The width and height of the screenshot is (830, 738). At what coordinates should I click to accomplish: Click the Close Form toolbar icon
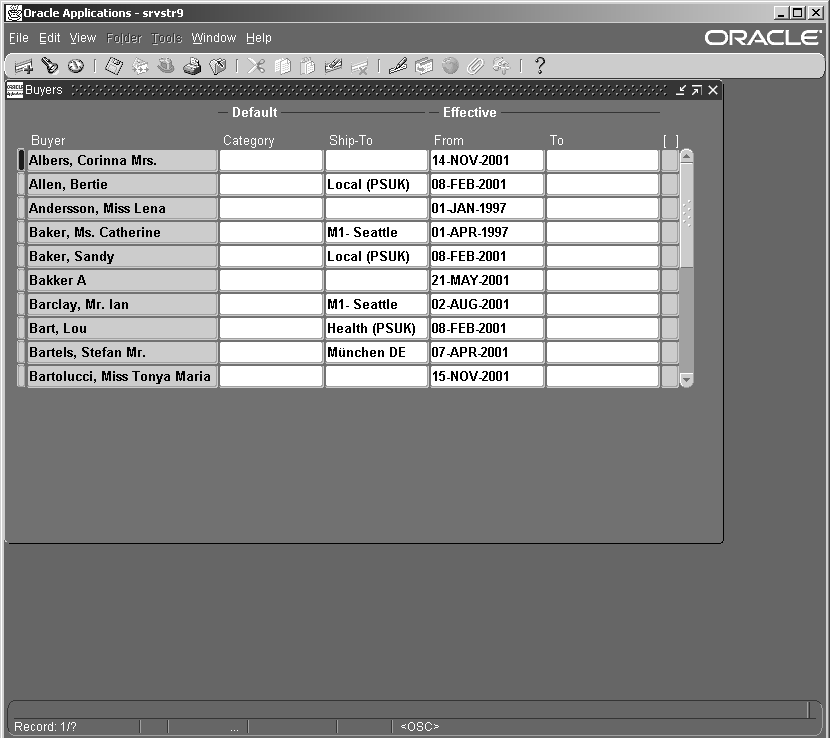(218, 66)
